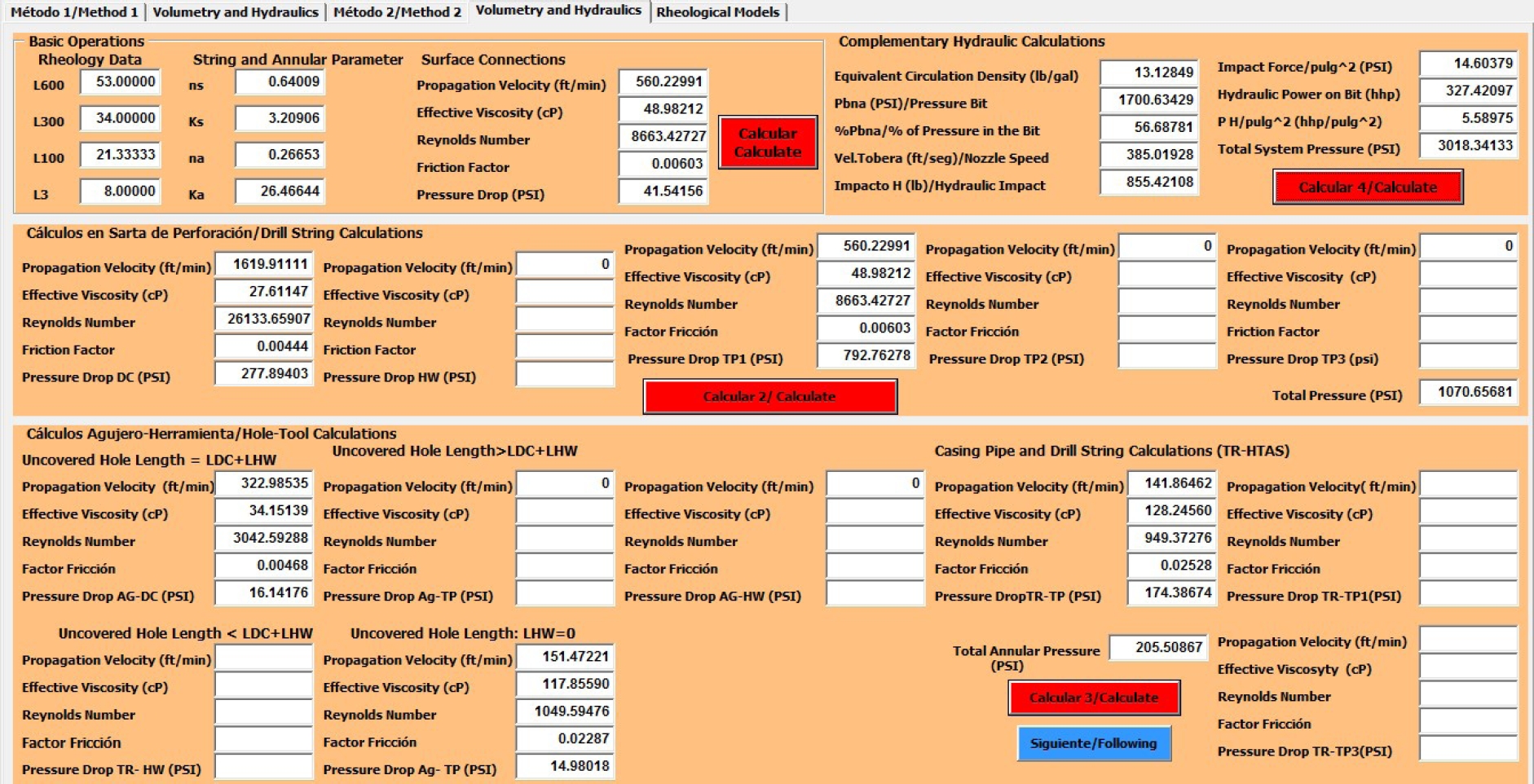
Task: Hit the Calcular 4/Calculate button
Action: [1367, 187]
